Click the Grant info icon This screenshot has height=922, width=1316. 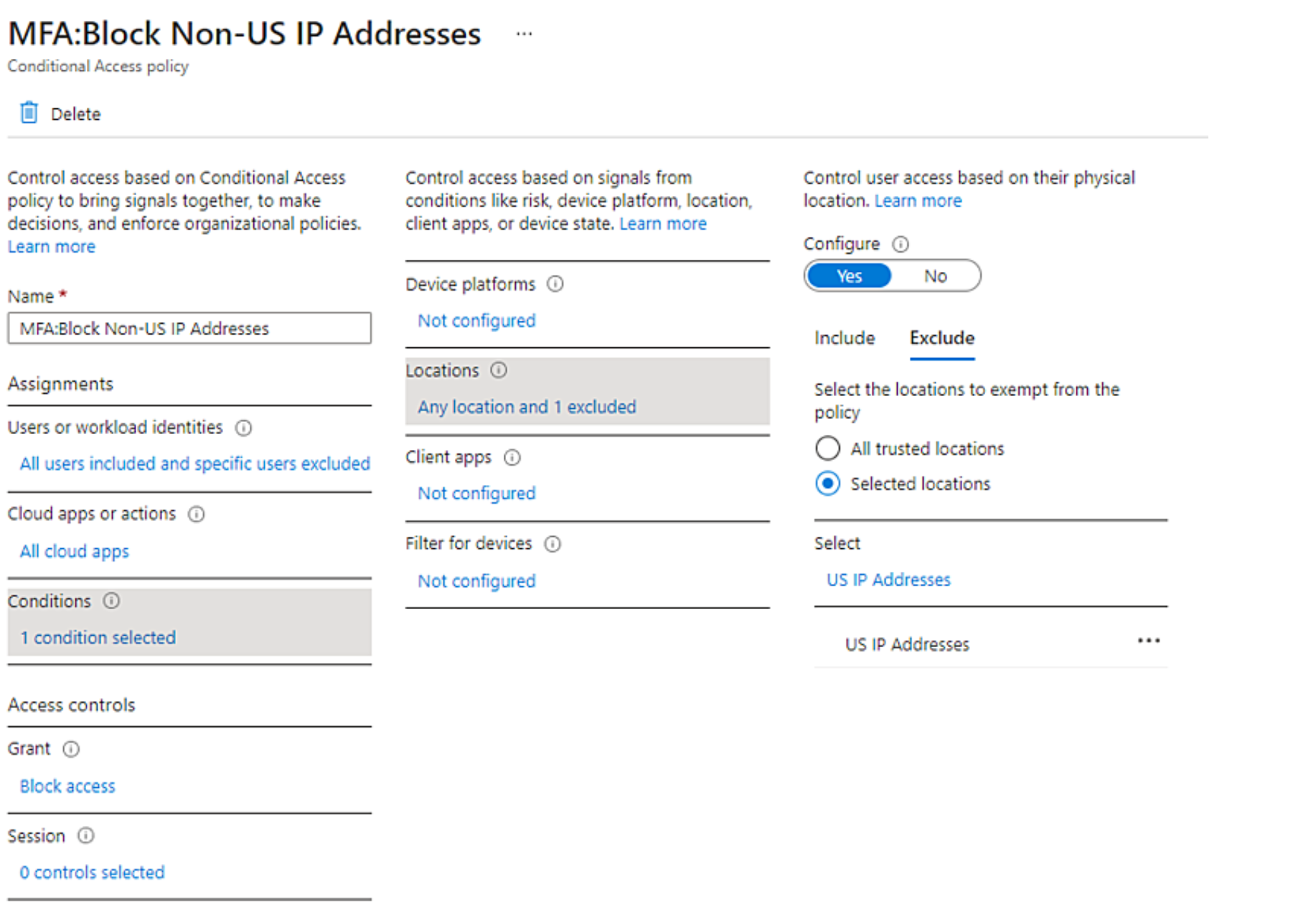71,749
